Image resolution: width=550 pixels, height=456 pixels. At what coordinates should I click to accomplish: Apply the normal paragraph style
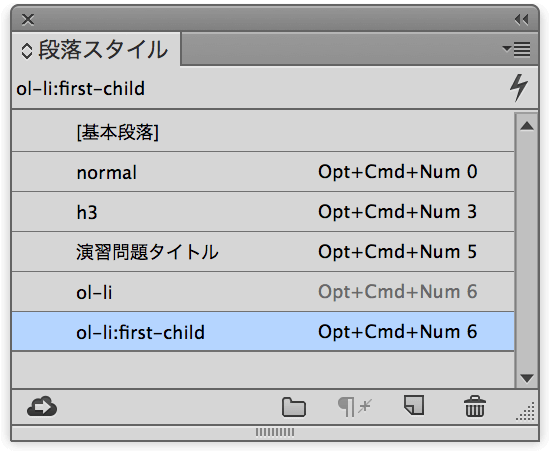tap(263, 172)
